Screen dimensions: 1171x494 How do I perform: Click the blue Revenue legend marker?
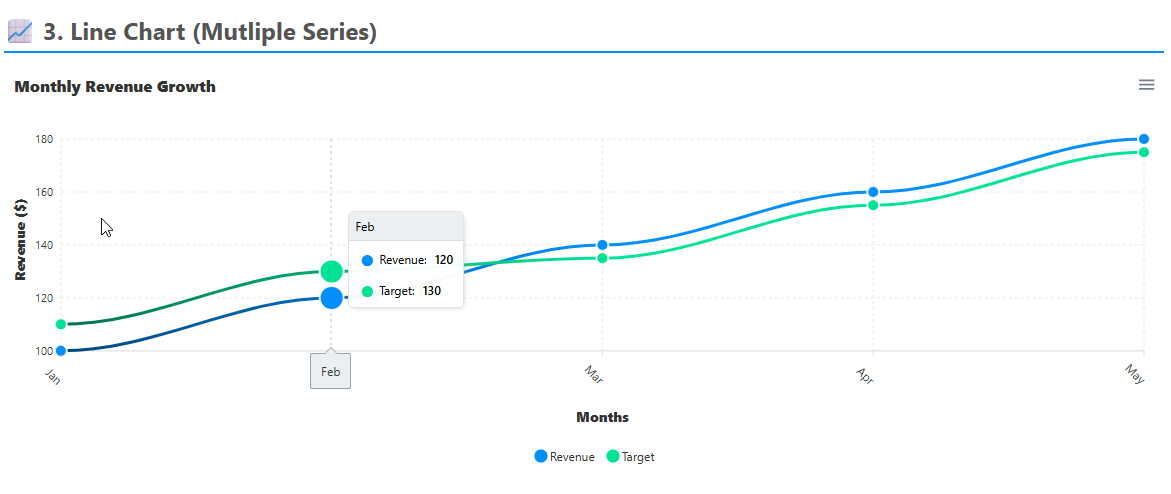tap(541, 457)
